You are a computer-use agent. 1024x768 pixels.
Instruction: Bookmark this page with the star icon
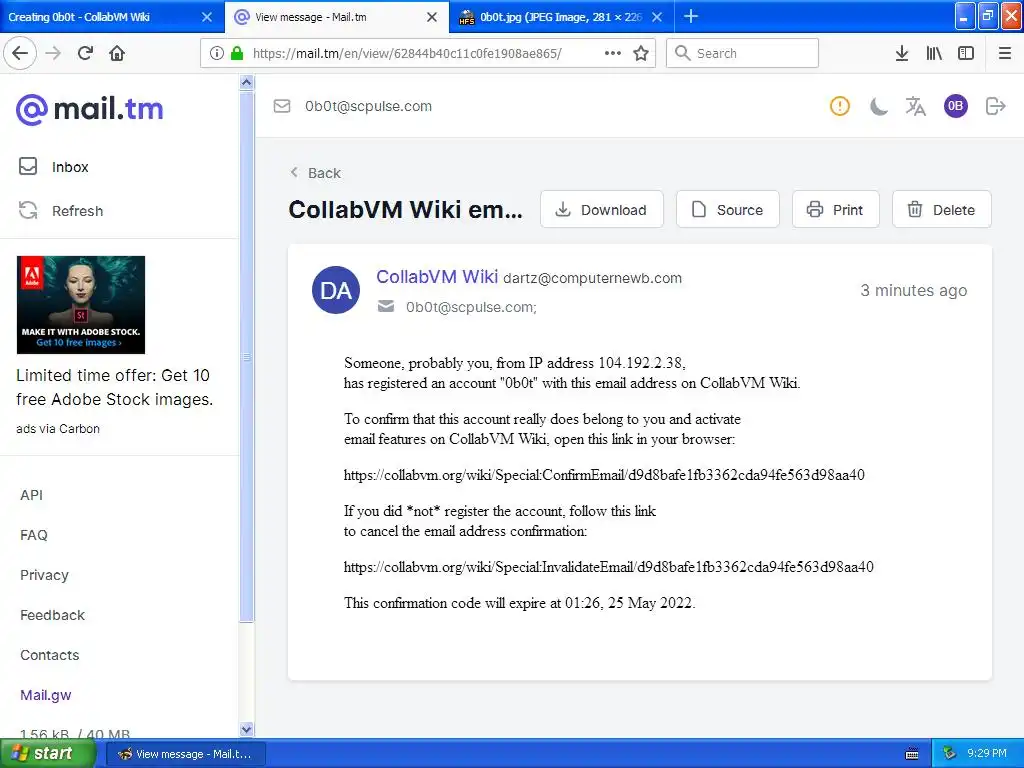(x=641, y=53)
